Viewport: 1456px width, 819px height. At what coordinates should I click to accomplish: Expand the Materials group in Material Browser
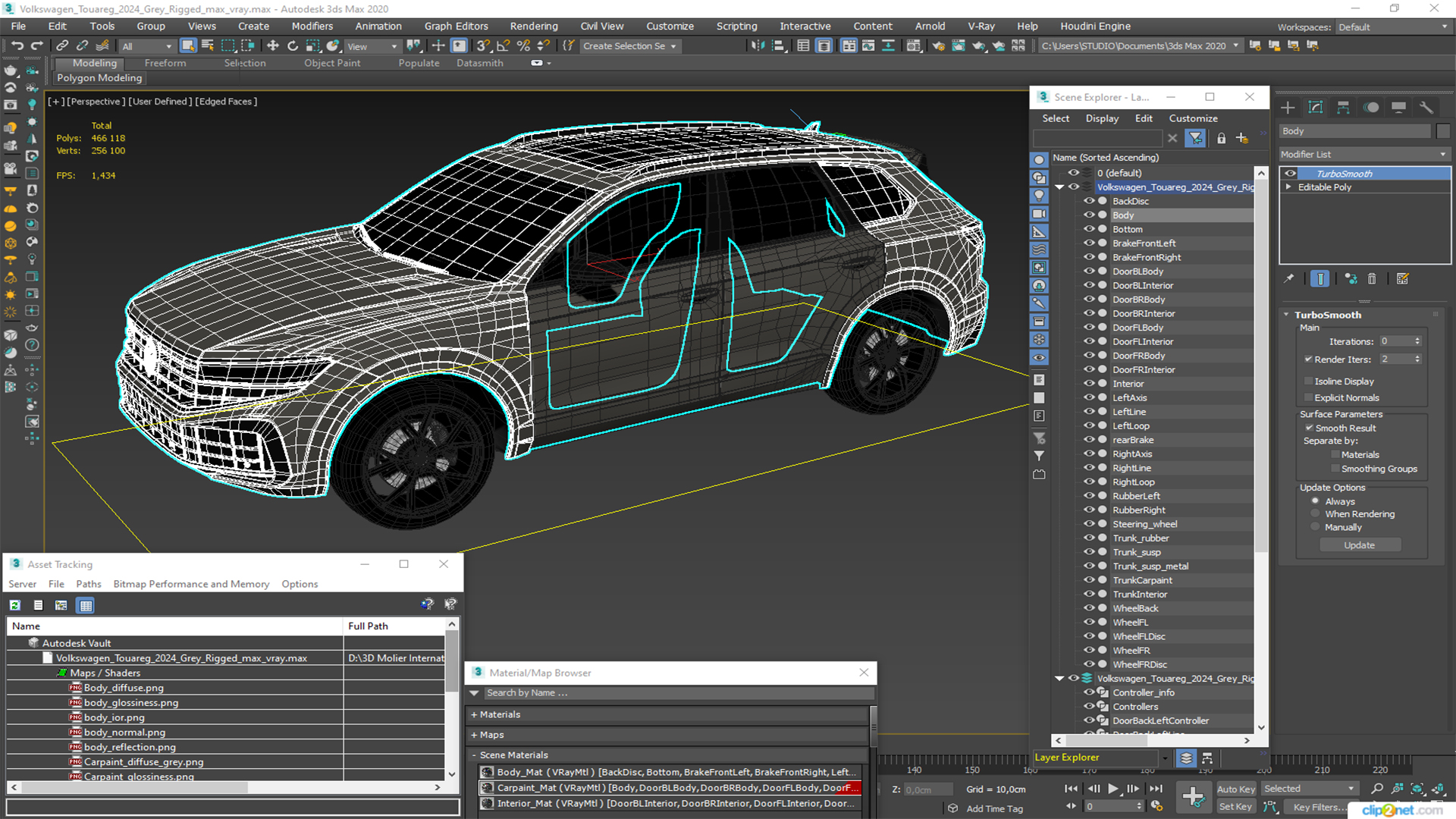tap(474, 714)
